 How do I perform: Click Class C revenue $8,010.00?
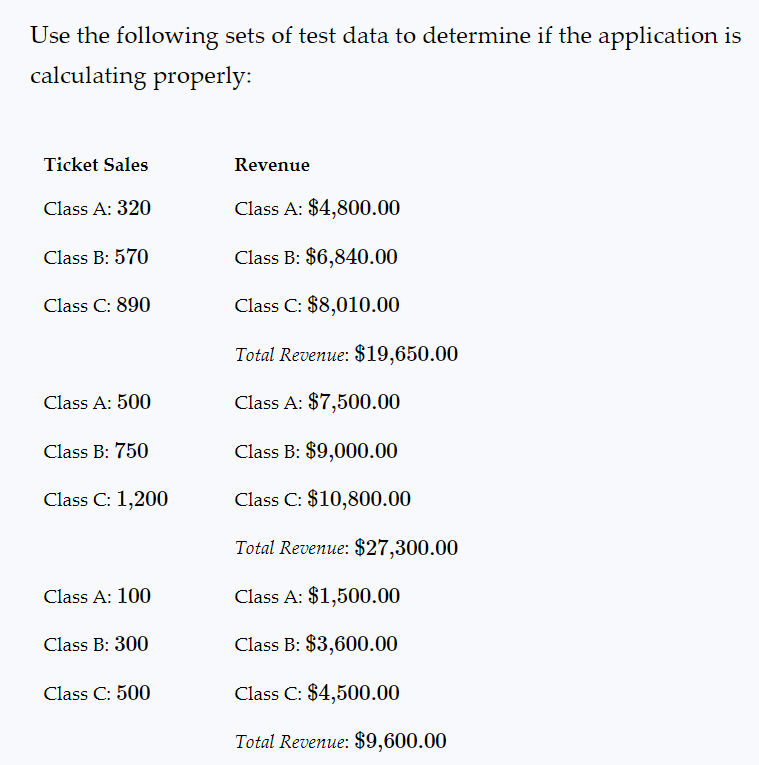tap(317, 305)
